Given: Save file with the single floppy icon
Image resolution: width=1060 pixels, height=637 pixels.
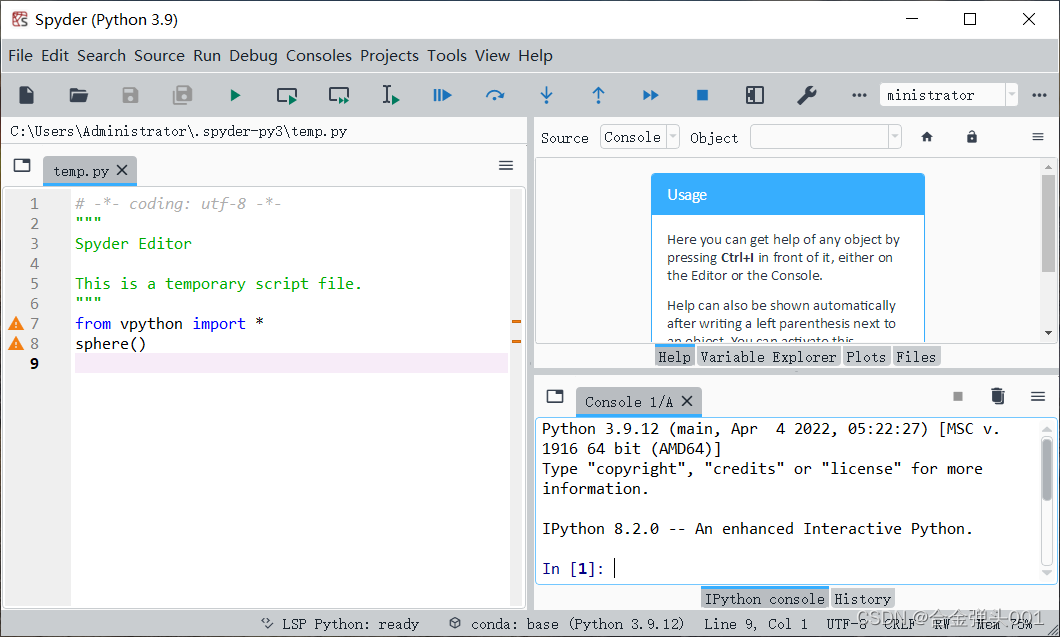Looking at the screenshot, I should point(130,95).
